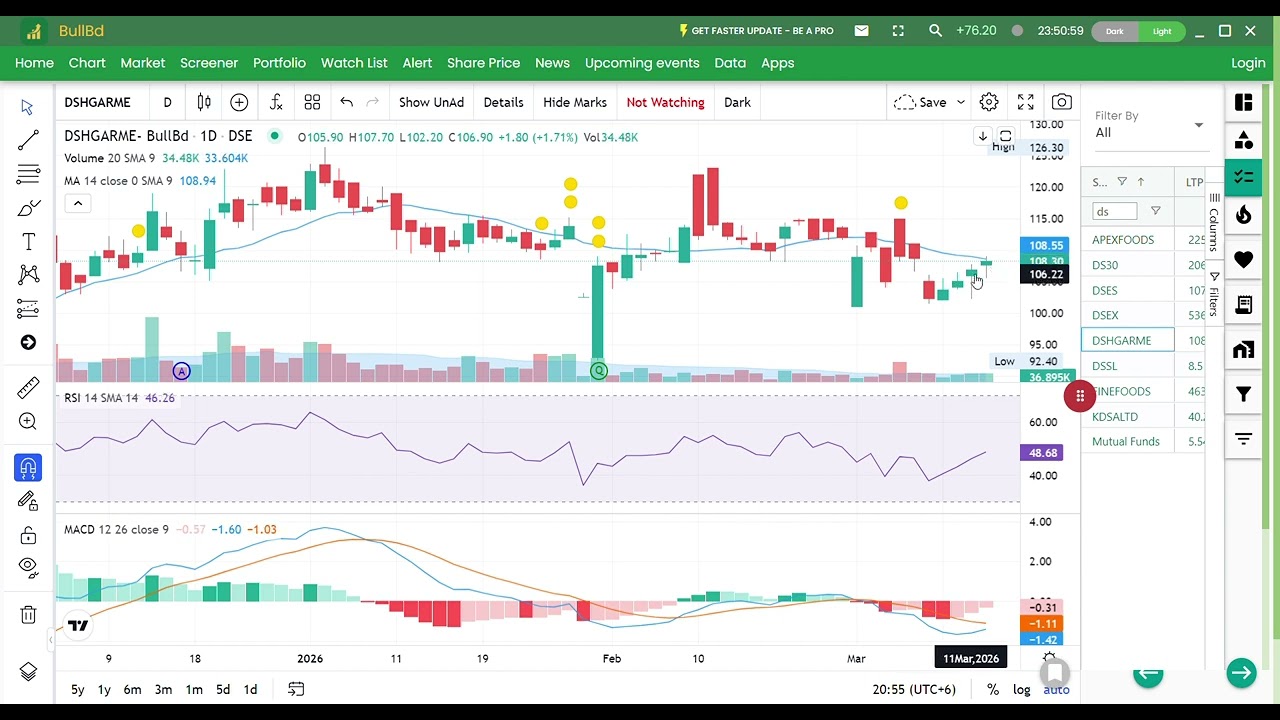Toggle log scale on price axis

pyautogui.click(x=1021, y=689)
